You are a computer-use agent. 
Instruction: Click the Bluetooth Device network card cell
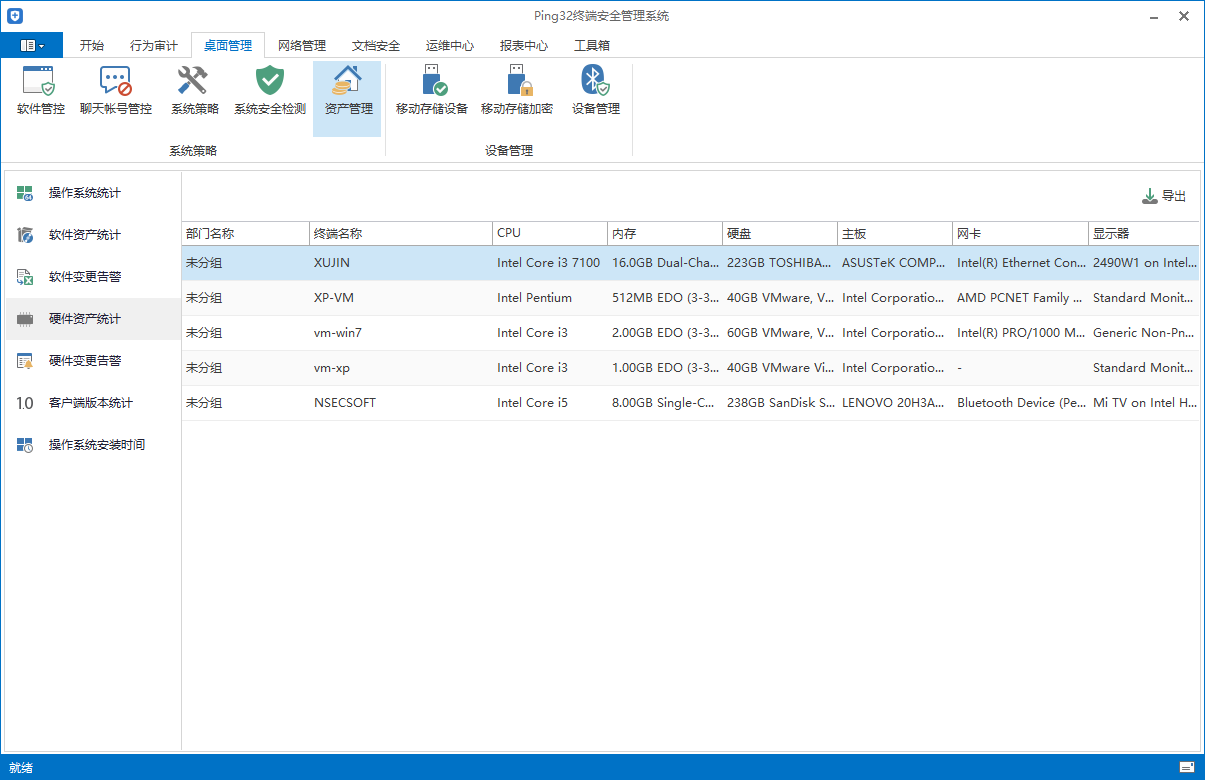(1021, 403)
